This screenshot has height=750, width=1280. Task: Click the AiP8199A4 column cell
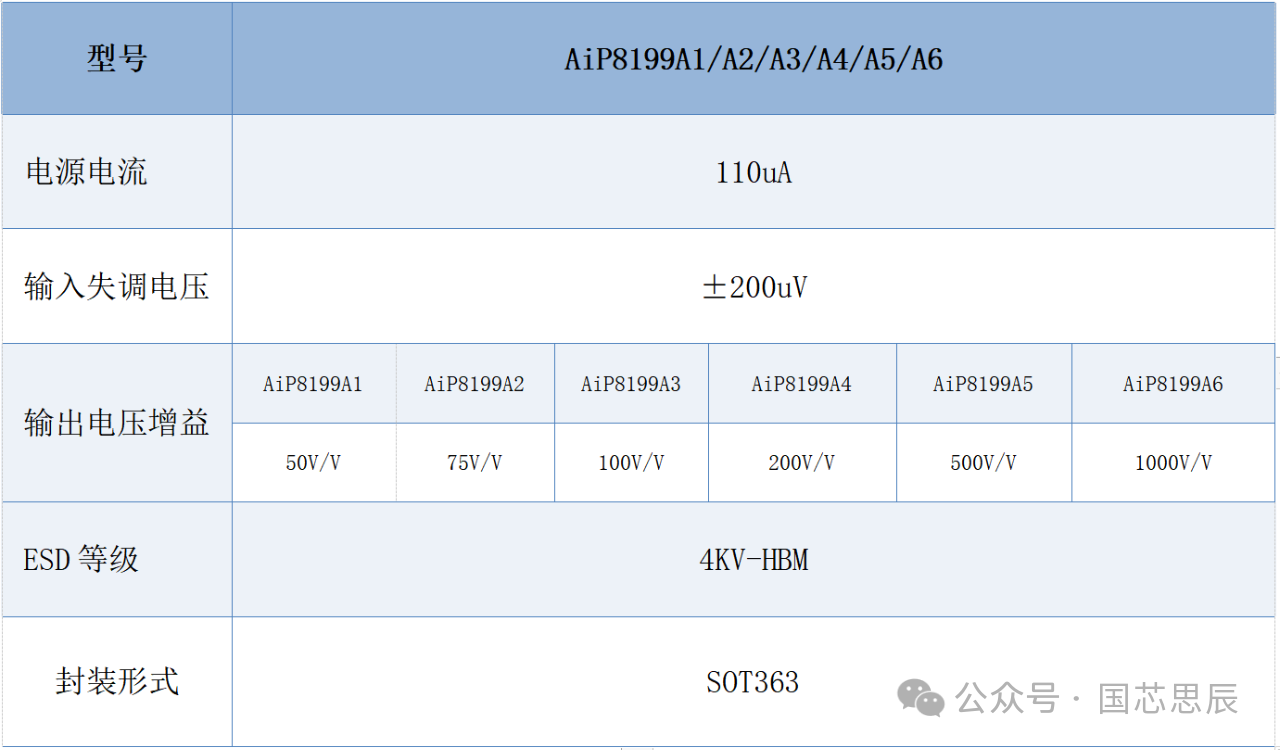801,384
